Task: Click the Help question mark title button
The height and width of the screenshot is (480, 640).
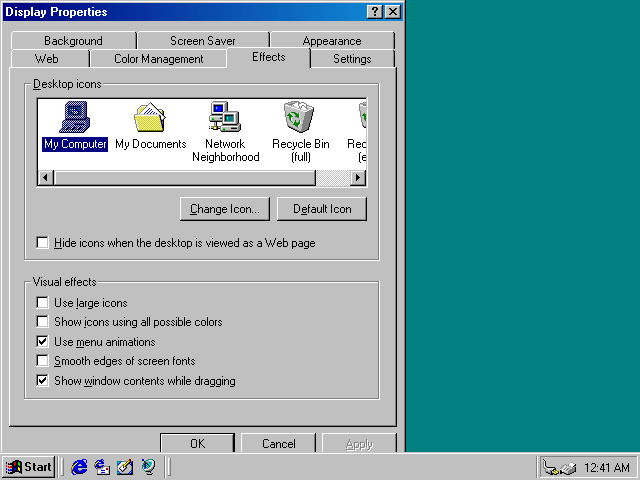Action: pos(375,12)
